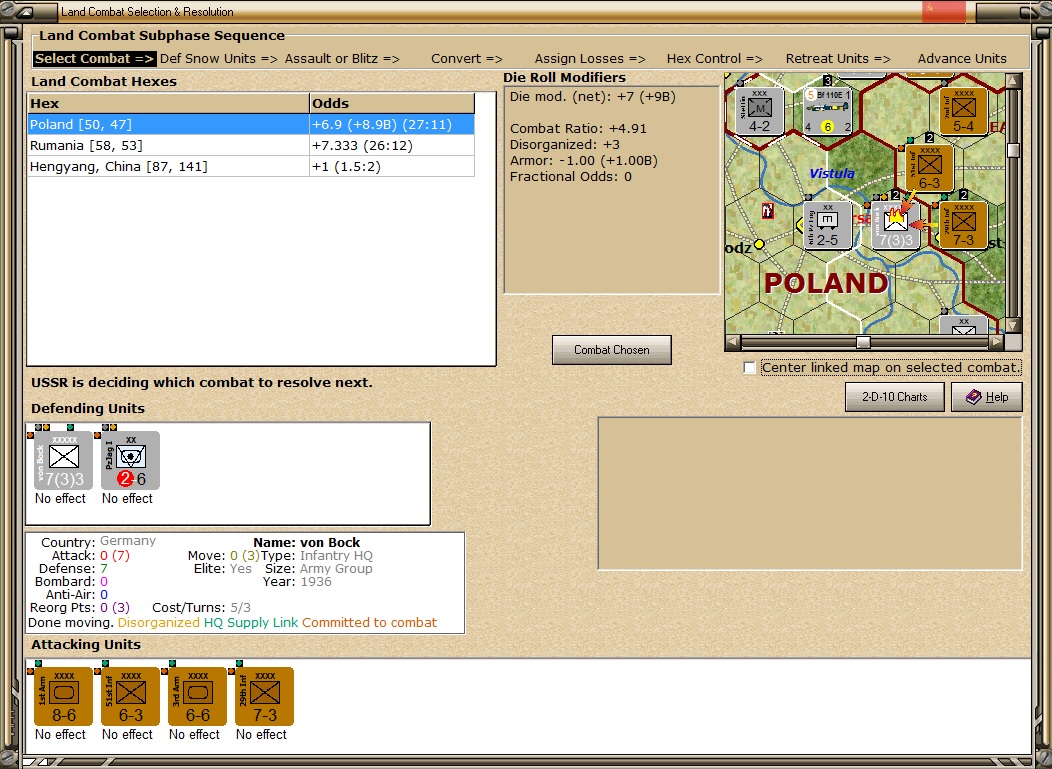Click odds +1 (1.5:2) cell
Image resolution: width=1052 pixels, height=769 pixels.
pyautogui.click(x=392, y=166)
